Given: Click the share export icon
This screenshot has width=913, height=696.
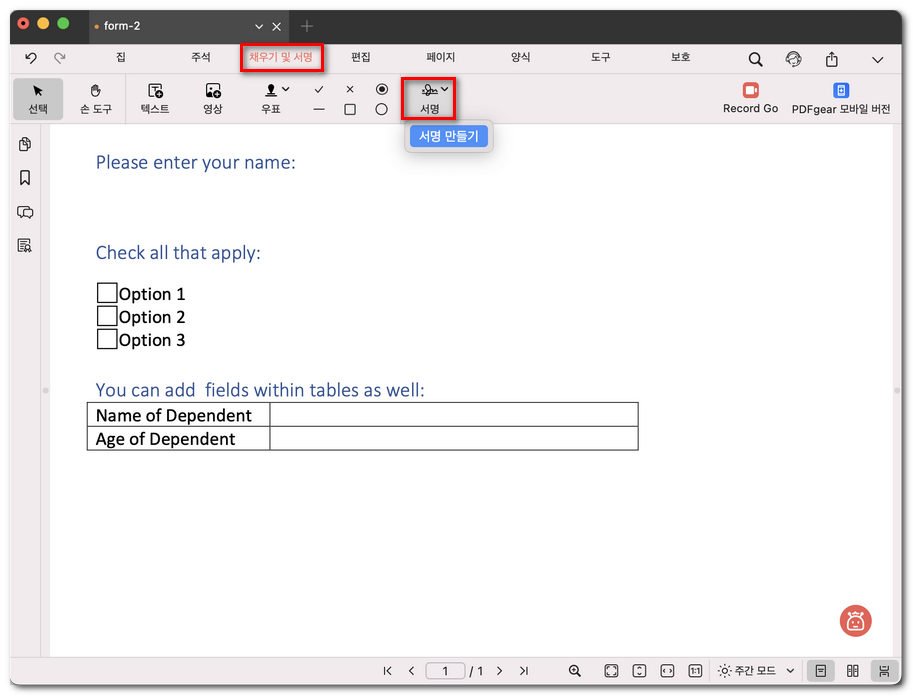Looking at the screenshot, I should coord(831,60).
